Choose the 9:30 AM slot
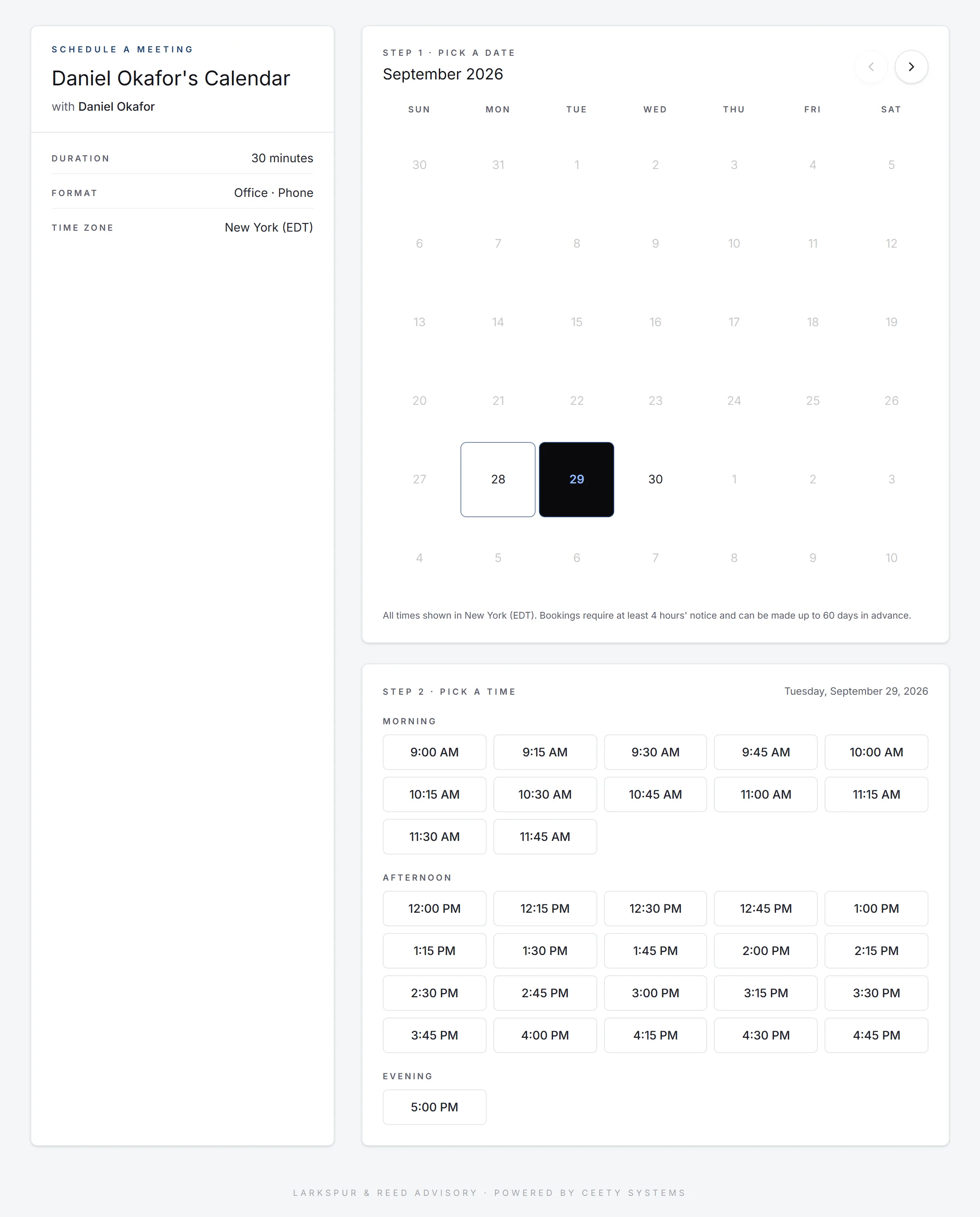 (x=656, y=752)
